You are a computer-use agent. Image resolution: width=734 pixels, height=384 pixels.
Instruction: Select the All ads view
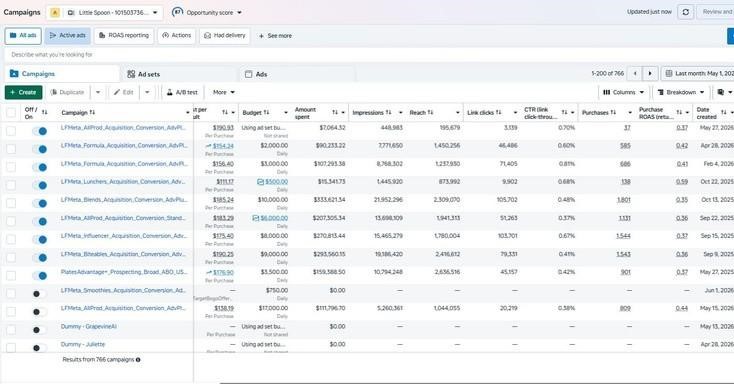(x=23, y=36)
